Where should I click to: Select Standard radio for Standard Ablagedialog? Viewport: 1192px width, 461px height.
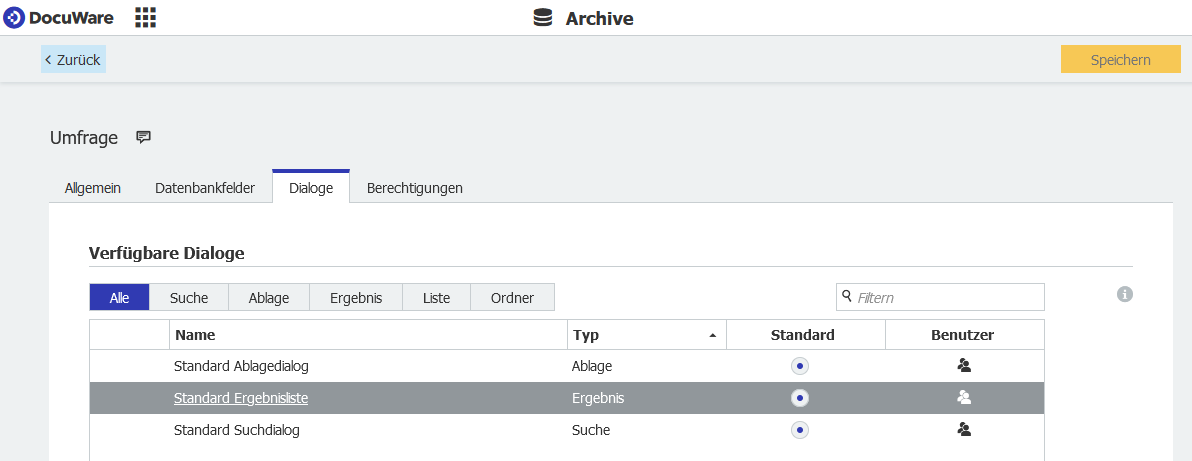tap(800, 366)
